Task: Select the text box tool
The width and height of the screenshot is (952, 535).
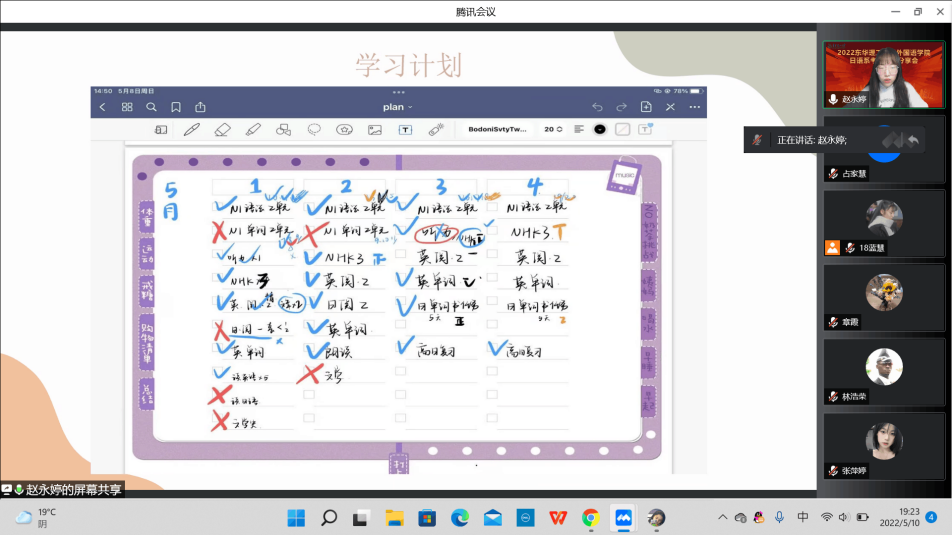Action: pyautogui.click(x=405, y=129)
